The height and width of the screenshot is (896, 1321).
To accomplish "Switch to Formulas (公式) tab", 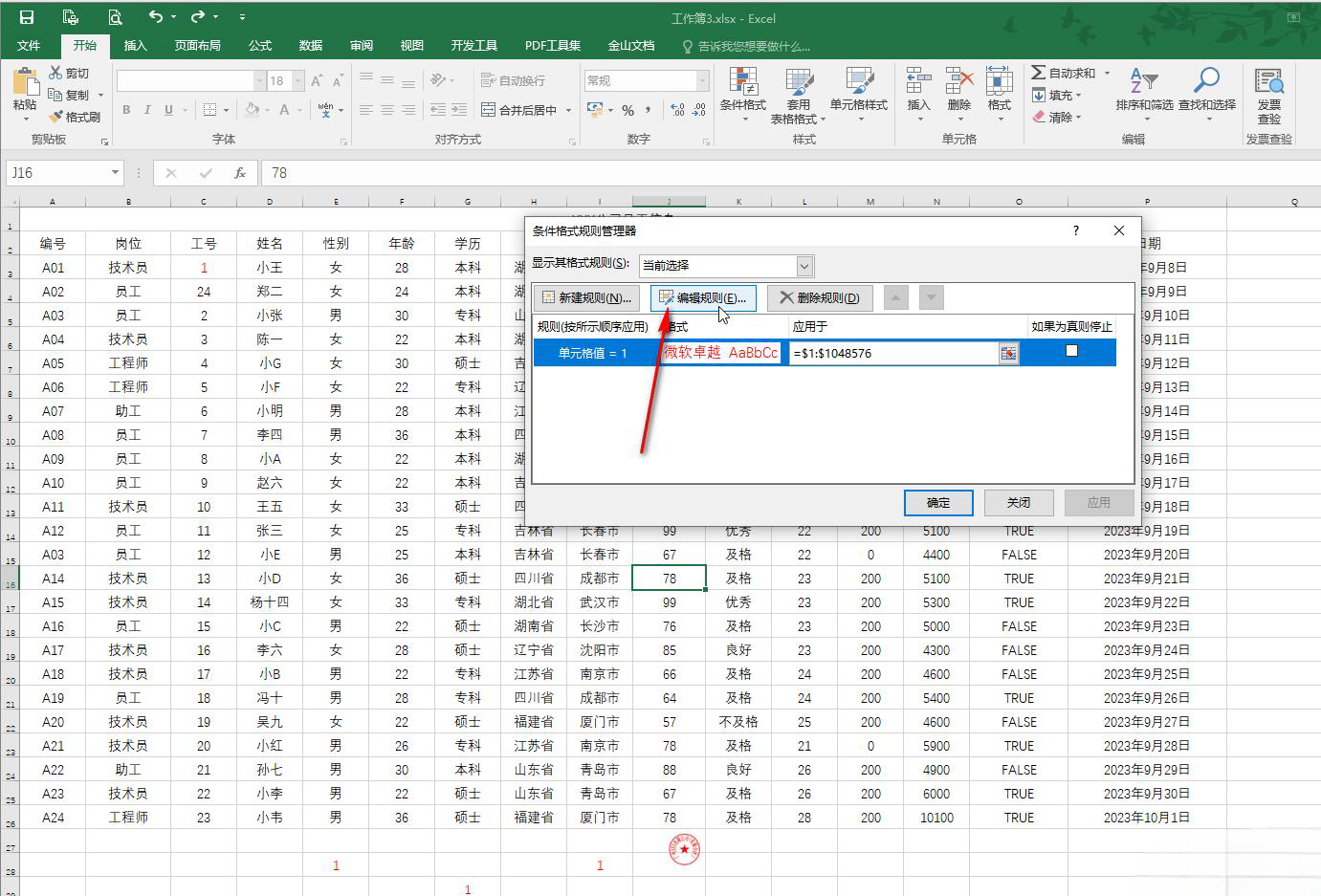I will (x=260, y=45).
